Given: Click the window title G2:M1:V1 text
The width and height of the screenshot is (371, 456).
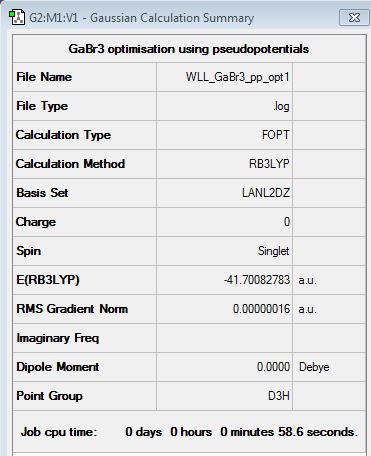Looking at the screenshot, I should coord(54,18).
